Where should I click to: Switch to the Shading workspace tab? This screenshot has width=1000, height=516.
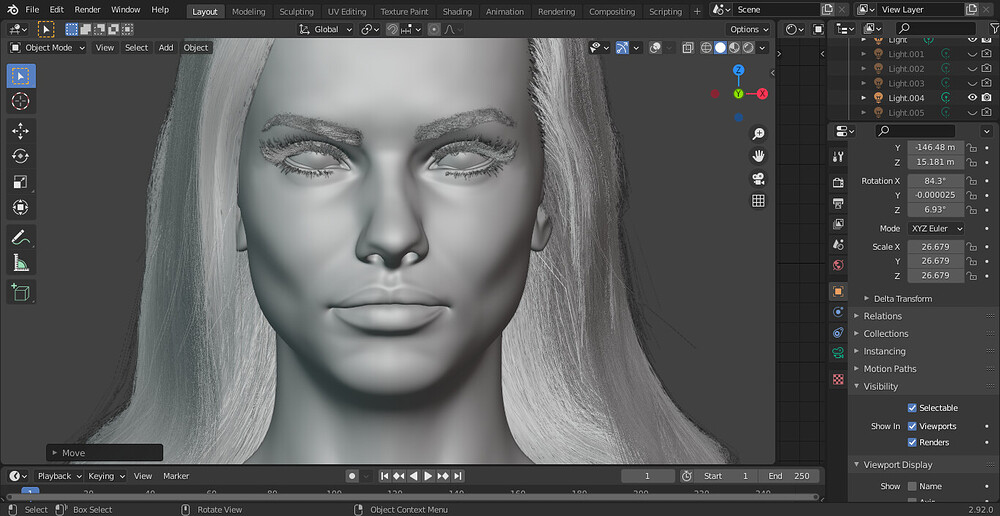[x=457, y=11]
